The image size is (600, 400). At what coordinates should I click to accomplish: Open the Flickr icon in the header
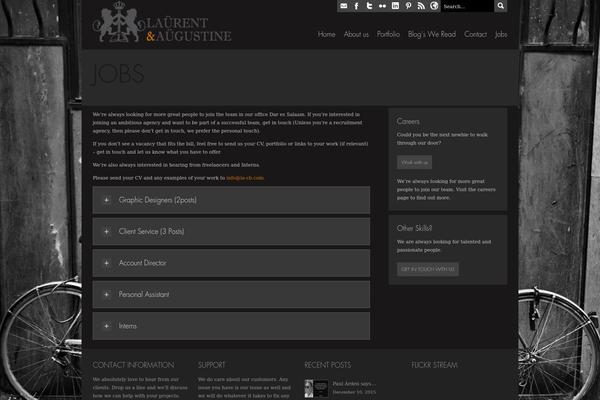pos(382,6)
